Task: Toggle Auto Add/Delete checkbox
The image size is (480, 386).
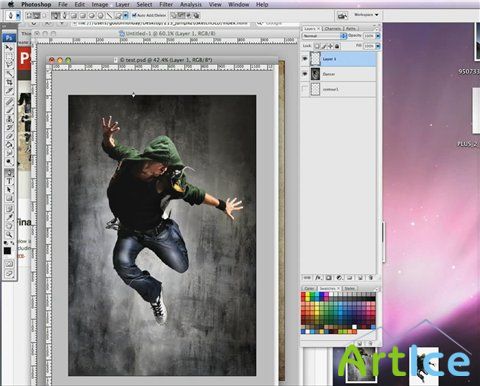Action: pos(134,15)
